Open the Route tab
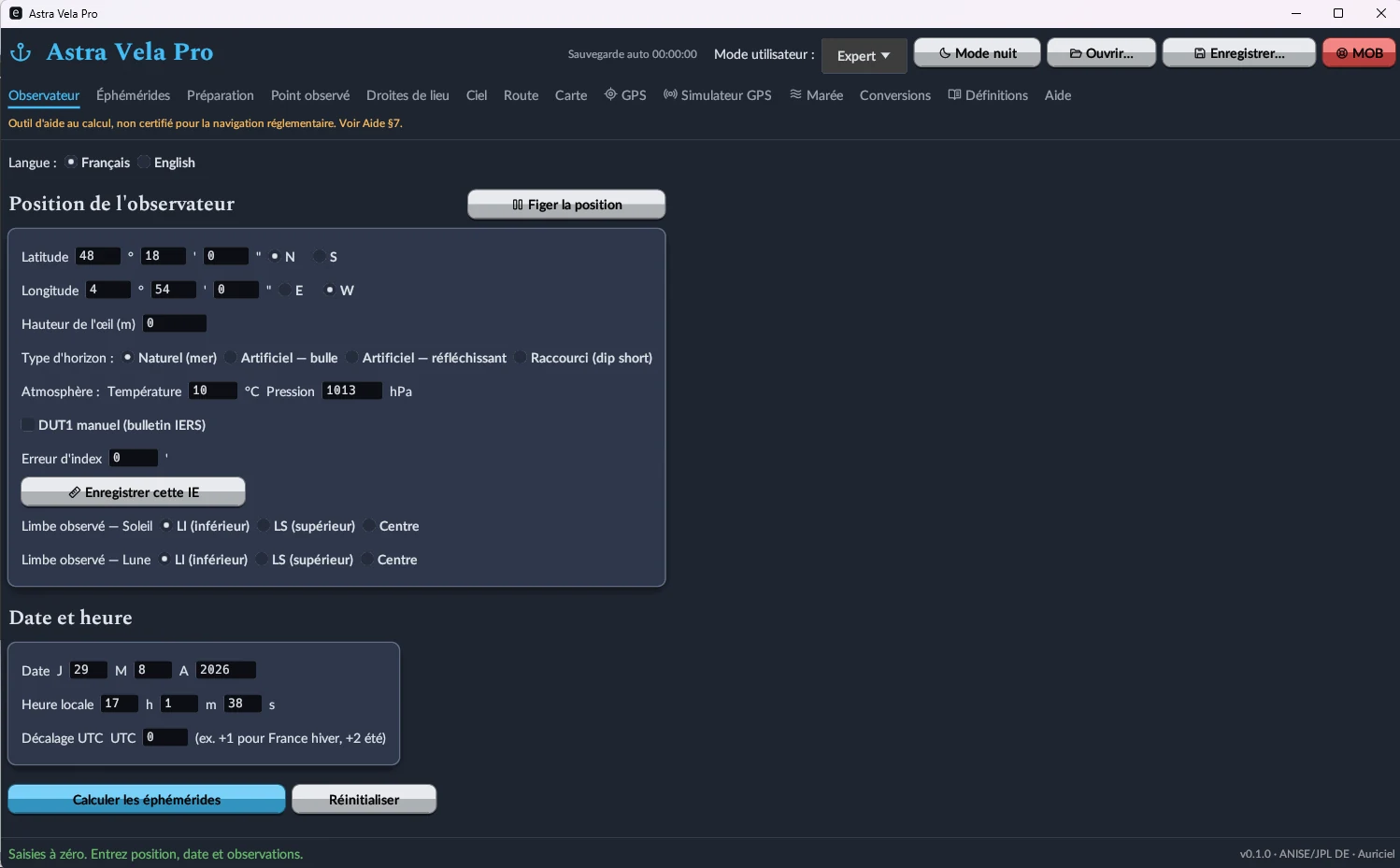 point(521,95)
